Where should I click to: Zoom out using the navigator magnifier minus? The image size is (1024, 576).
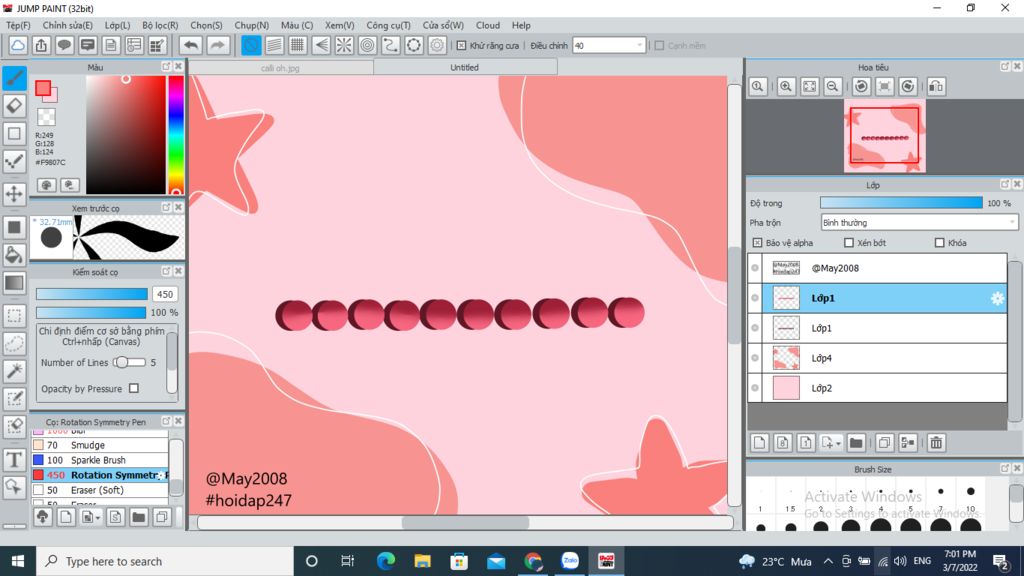tap(833, 86)
